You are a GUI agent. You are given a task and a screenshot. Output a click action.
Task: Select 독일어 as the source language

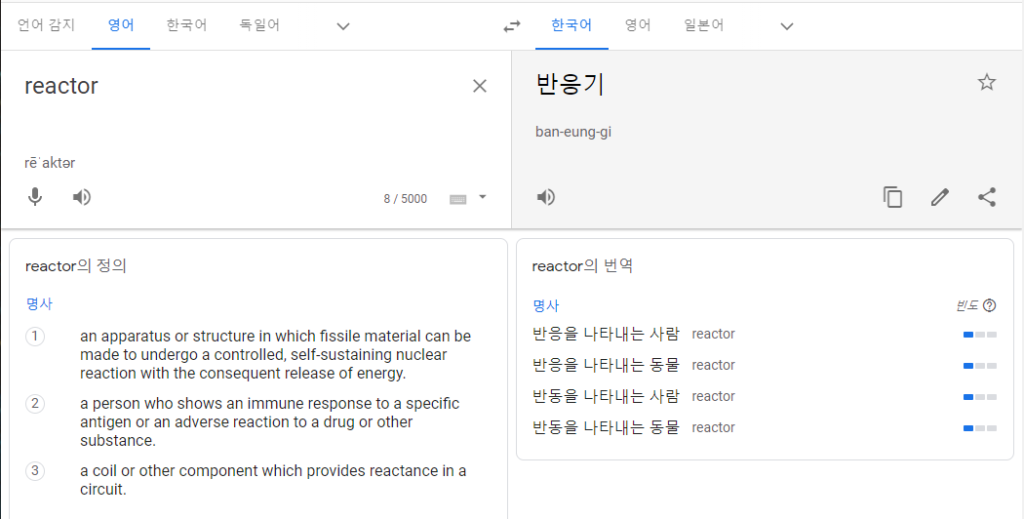(259, 25)
